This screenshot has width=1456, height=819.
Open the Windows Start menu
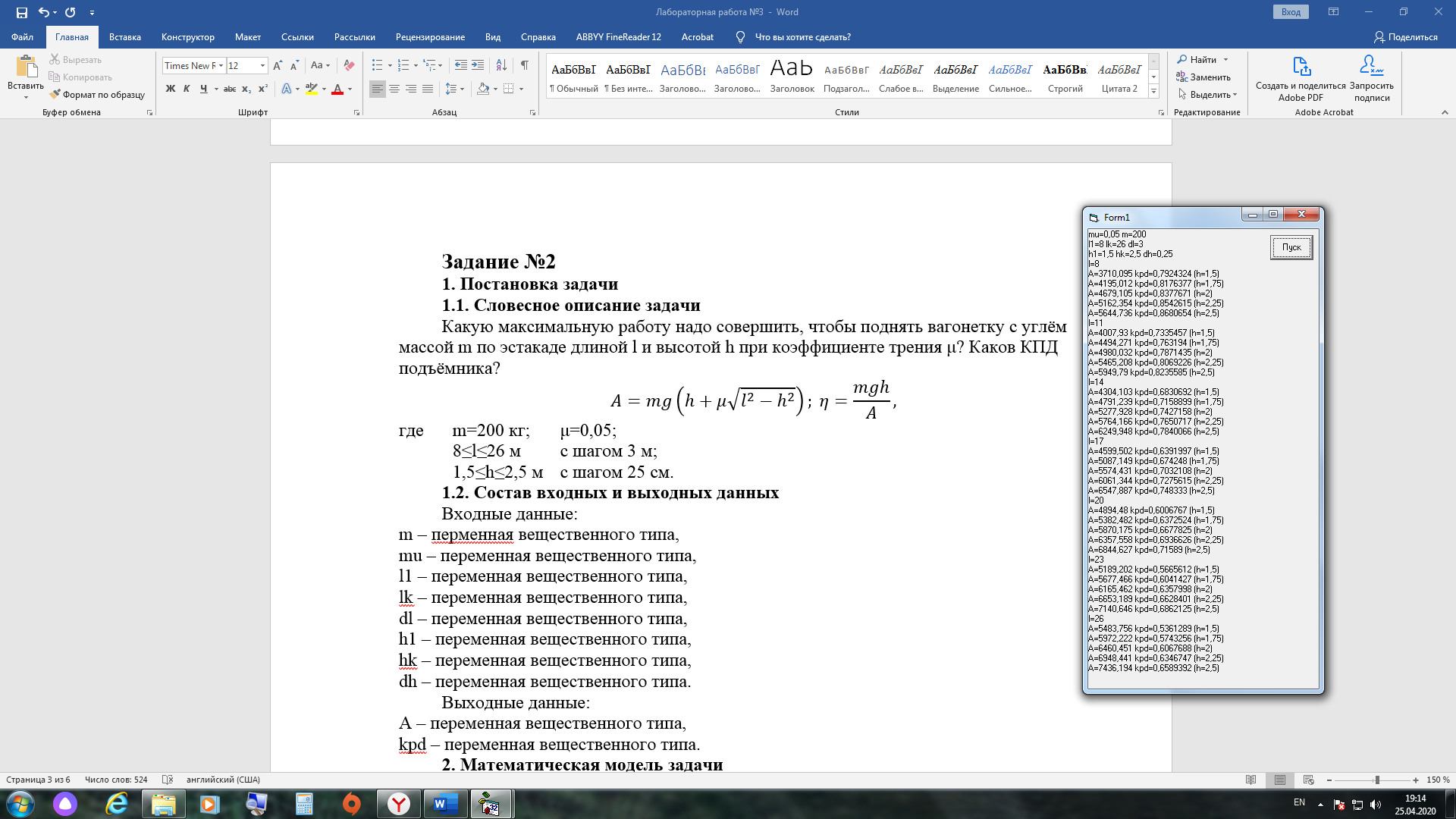coord(20,804)
